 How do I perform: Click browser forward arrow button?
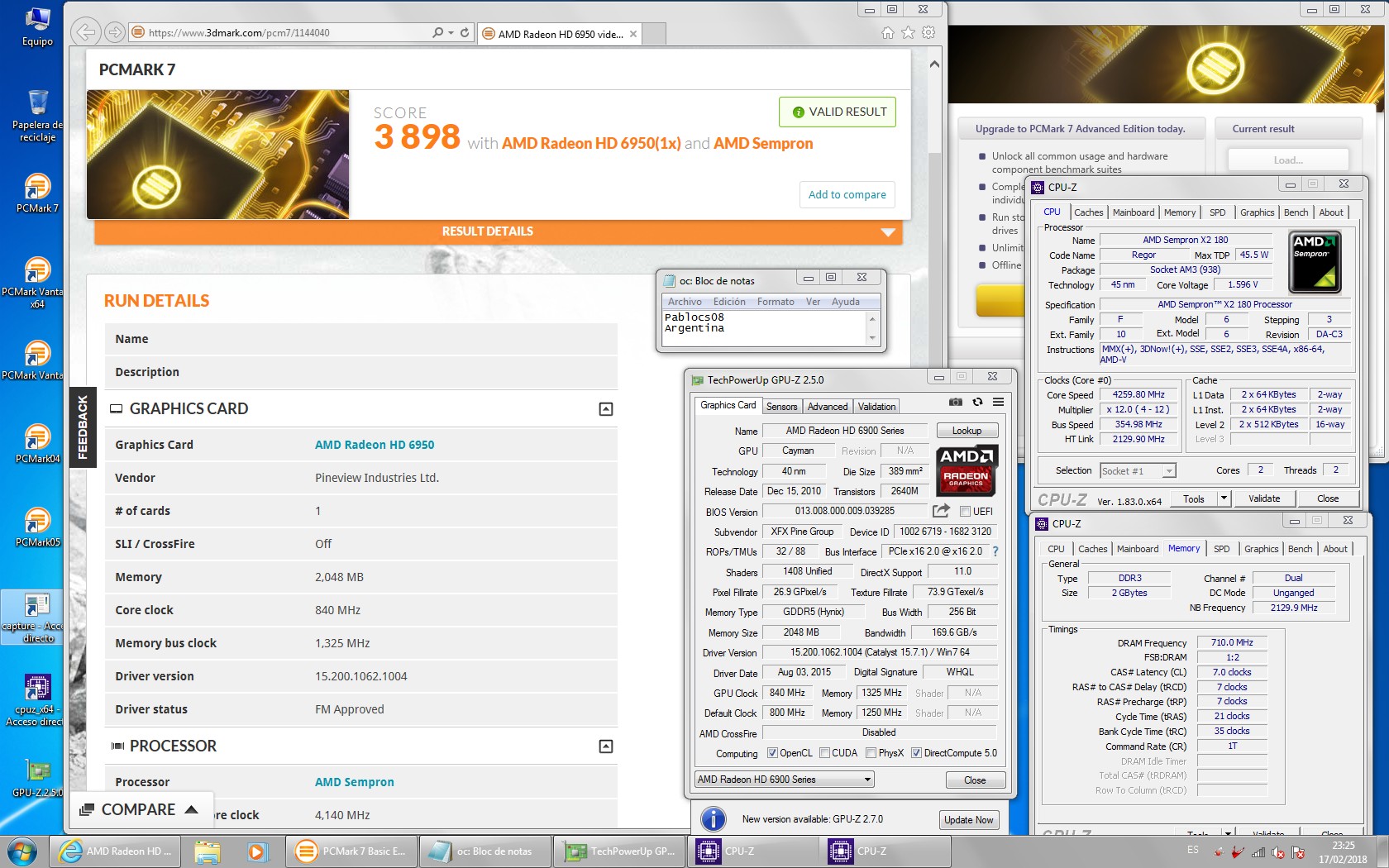tap(115, 32)
